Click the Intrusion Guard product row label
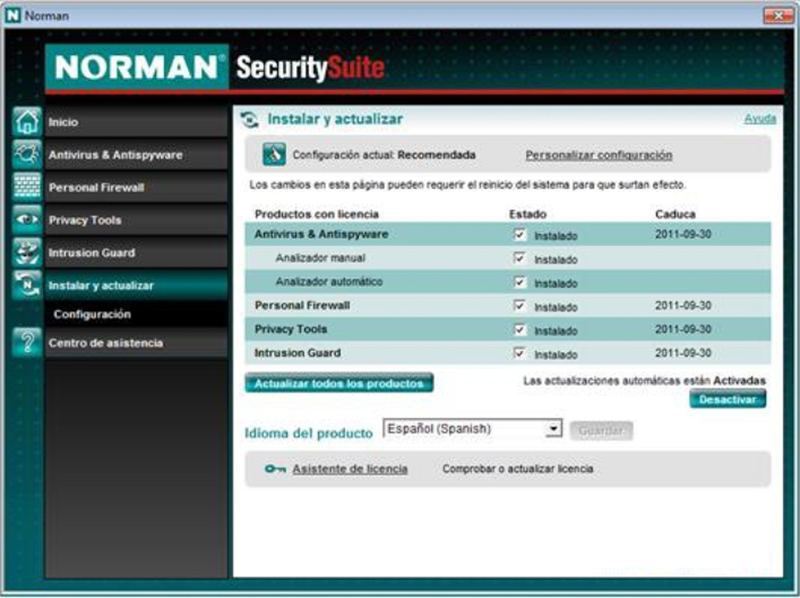Image resolution: width=800 pixels, height=598 pixels. pos(297,353)
